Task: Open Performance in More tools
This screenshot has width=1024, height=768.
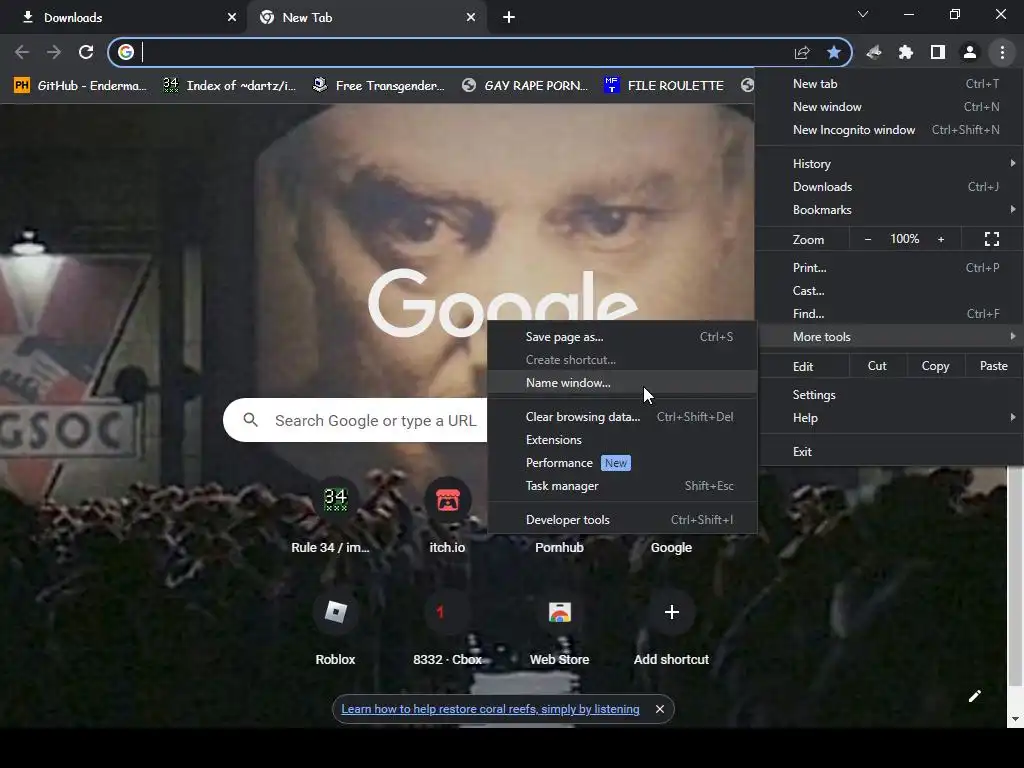Action: [x=622, y=462]
